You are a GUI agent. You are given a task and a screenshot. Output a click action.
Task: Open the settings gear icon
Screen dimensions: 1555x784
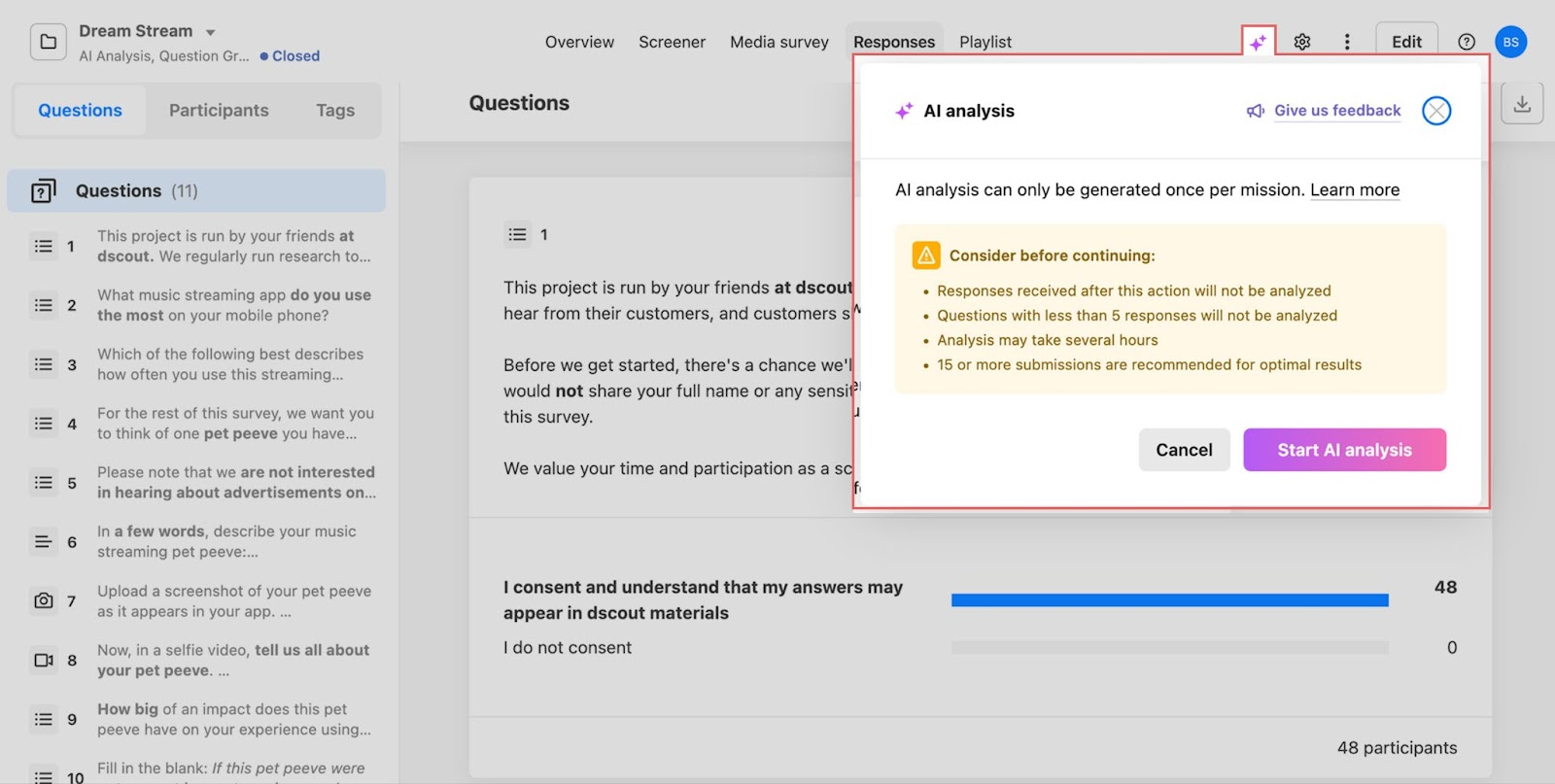[1302, 42]
